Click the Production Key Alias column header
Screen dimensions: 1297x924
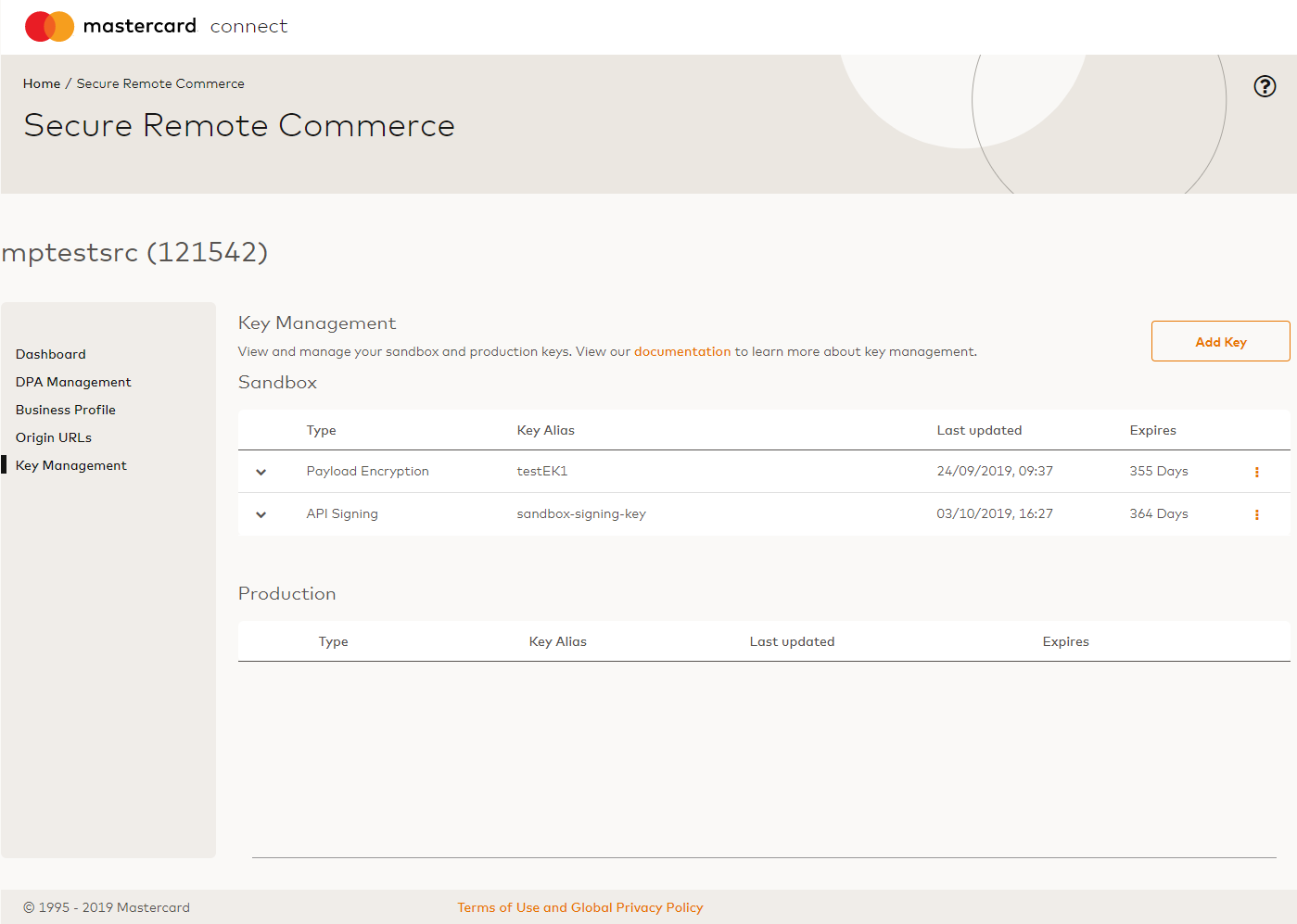(558, 641)
